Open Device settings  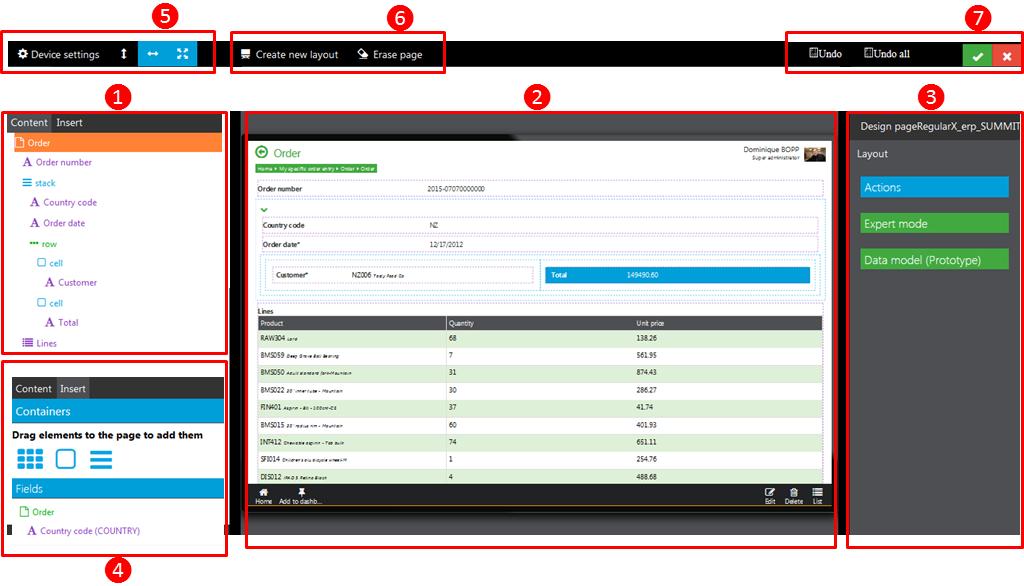(59, 54)
